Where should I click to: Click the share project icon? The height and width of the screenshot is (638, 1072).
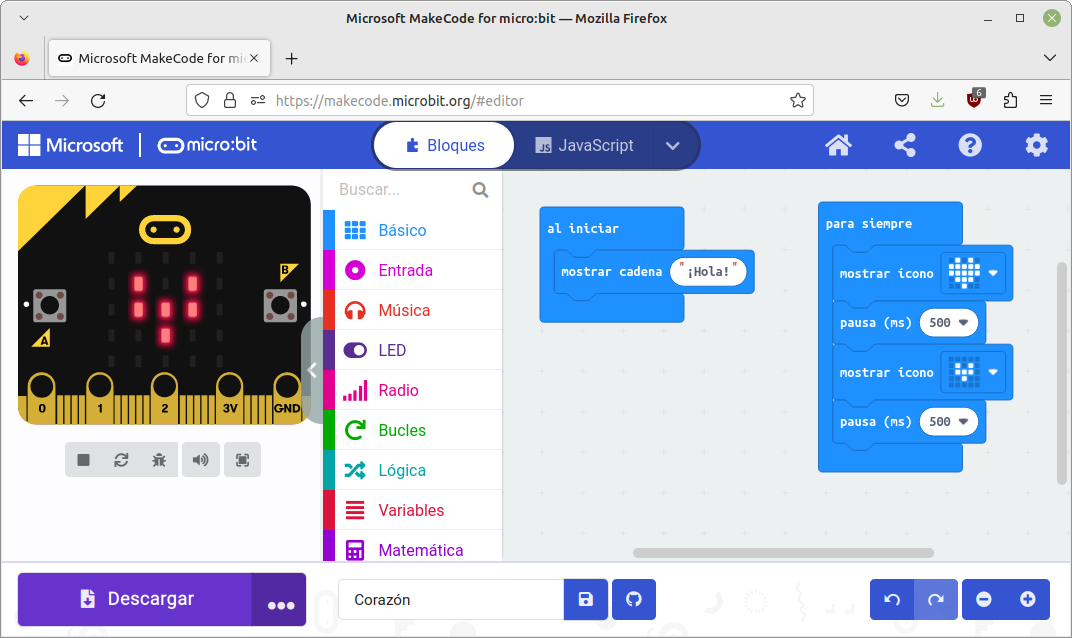pos(904,145)
